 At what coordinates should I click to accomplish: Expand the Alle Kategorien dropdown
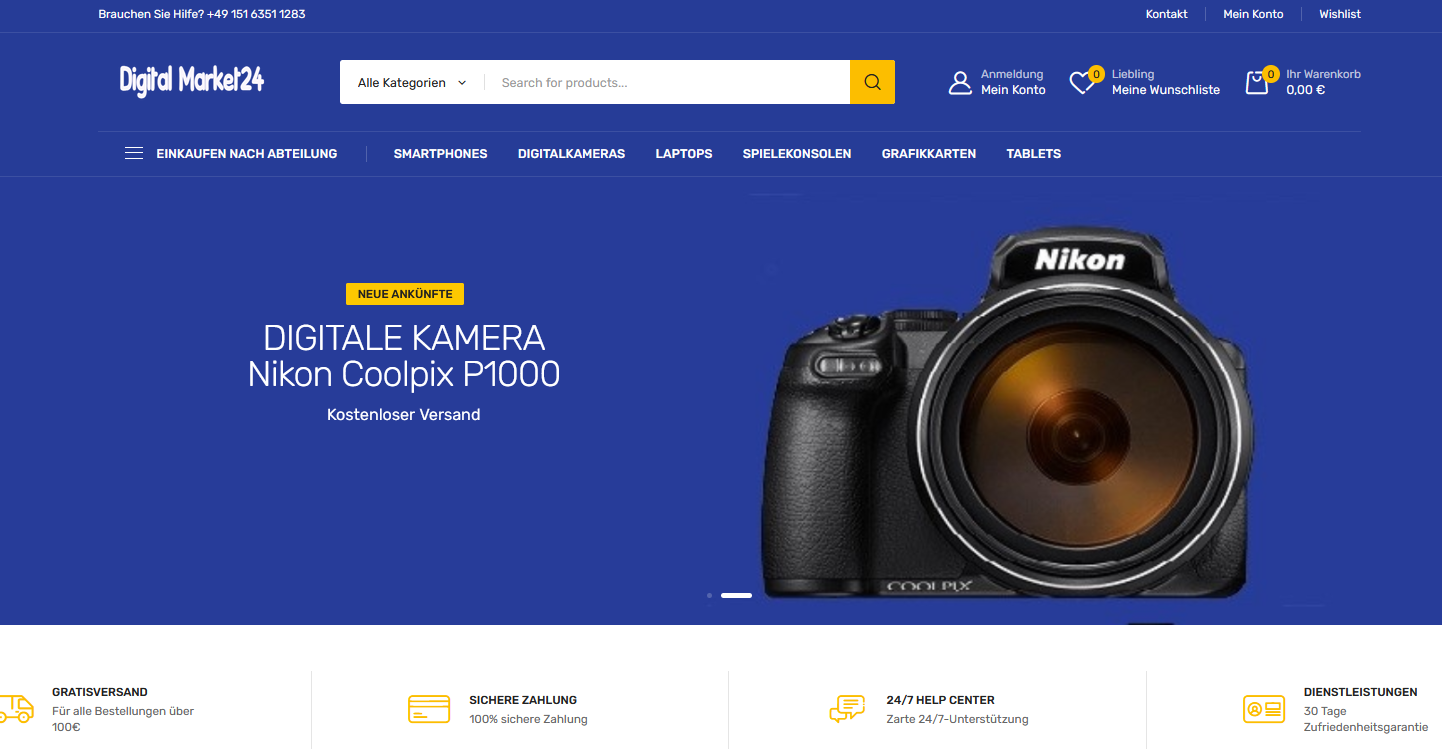click(x=412, y=83)
